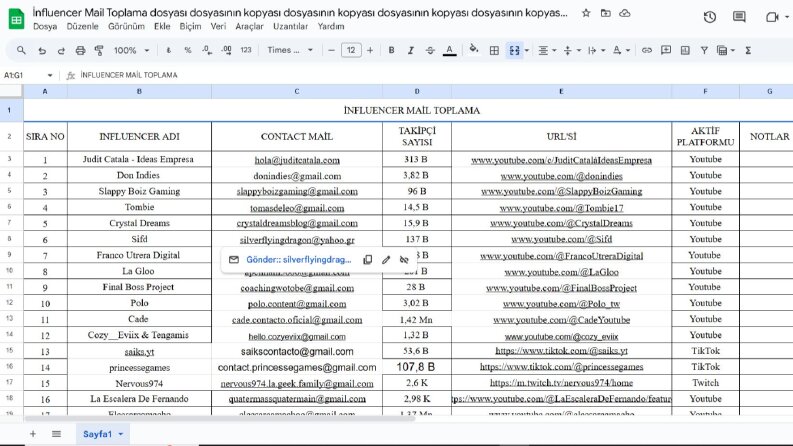793x446 pixels.
Task: Open the functions sigma menu
Action: tap(748, 50)
